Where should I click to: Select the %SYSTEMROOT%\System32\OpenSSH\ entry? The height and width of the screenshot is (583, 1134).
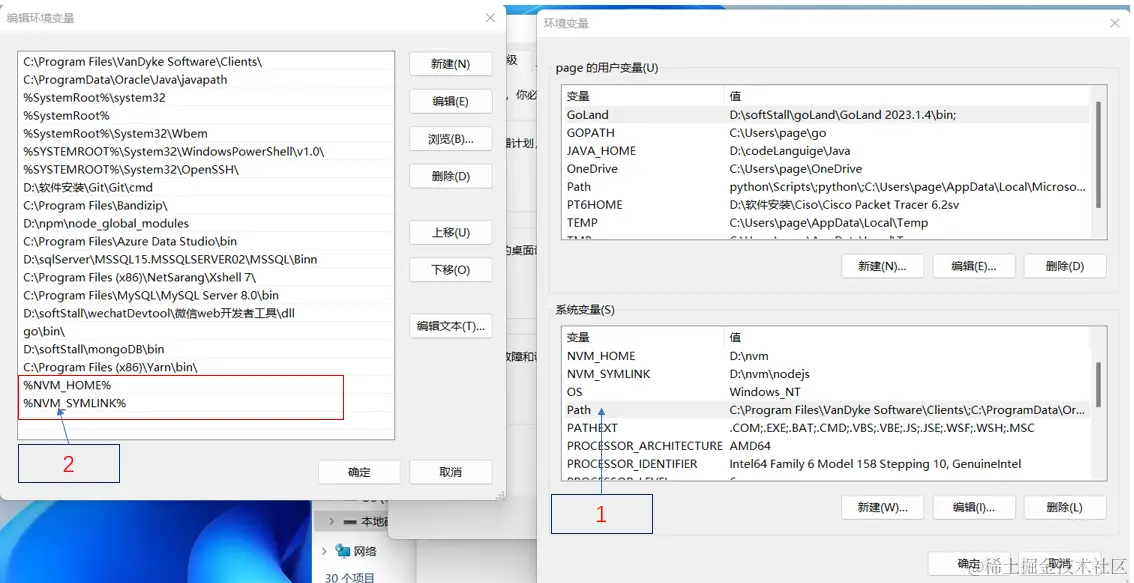[206, 169]
